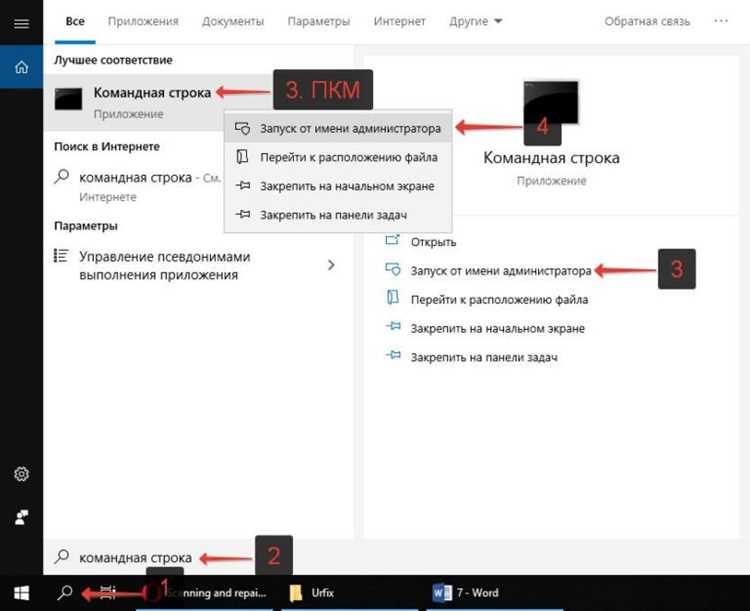The width and height of the screenshot is (750, 611).
Task: Click file location icon in context menu
Action: tap(243, 156)
